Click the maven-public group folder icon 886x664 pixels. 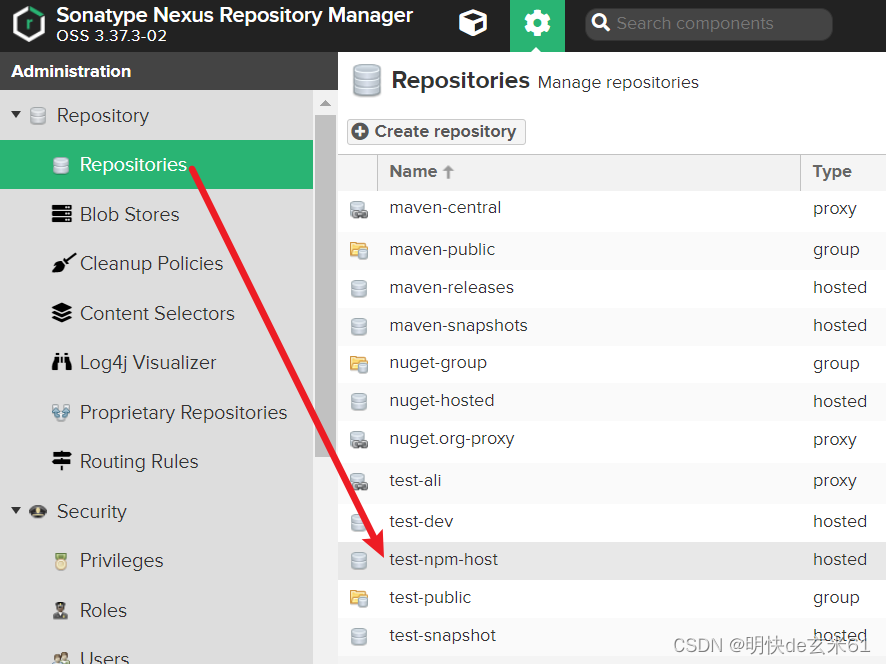pos(359,250)
